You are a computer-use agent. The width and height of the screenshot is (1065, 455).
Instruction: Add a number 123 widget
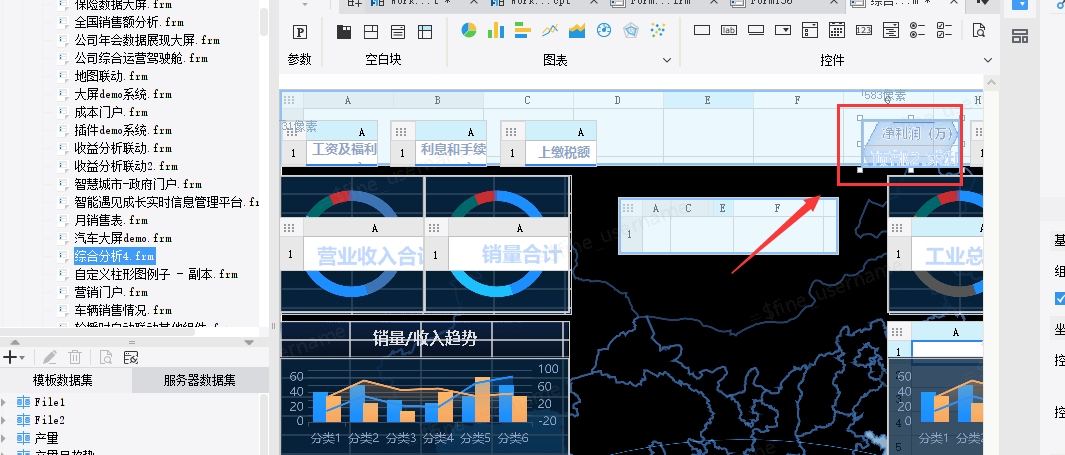(x=864, y=31)
